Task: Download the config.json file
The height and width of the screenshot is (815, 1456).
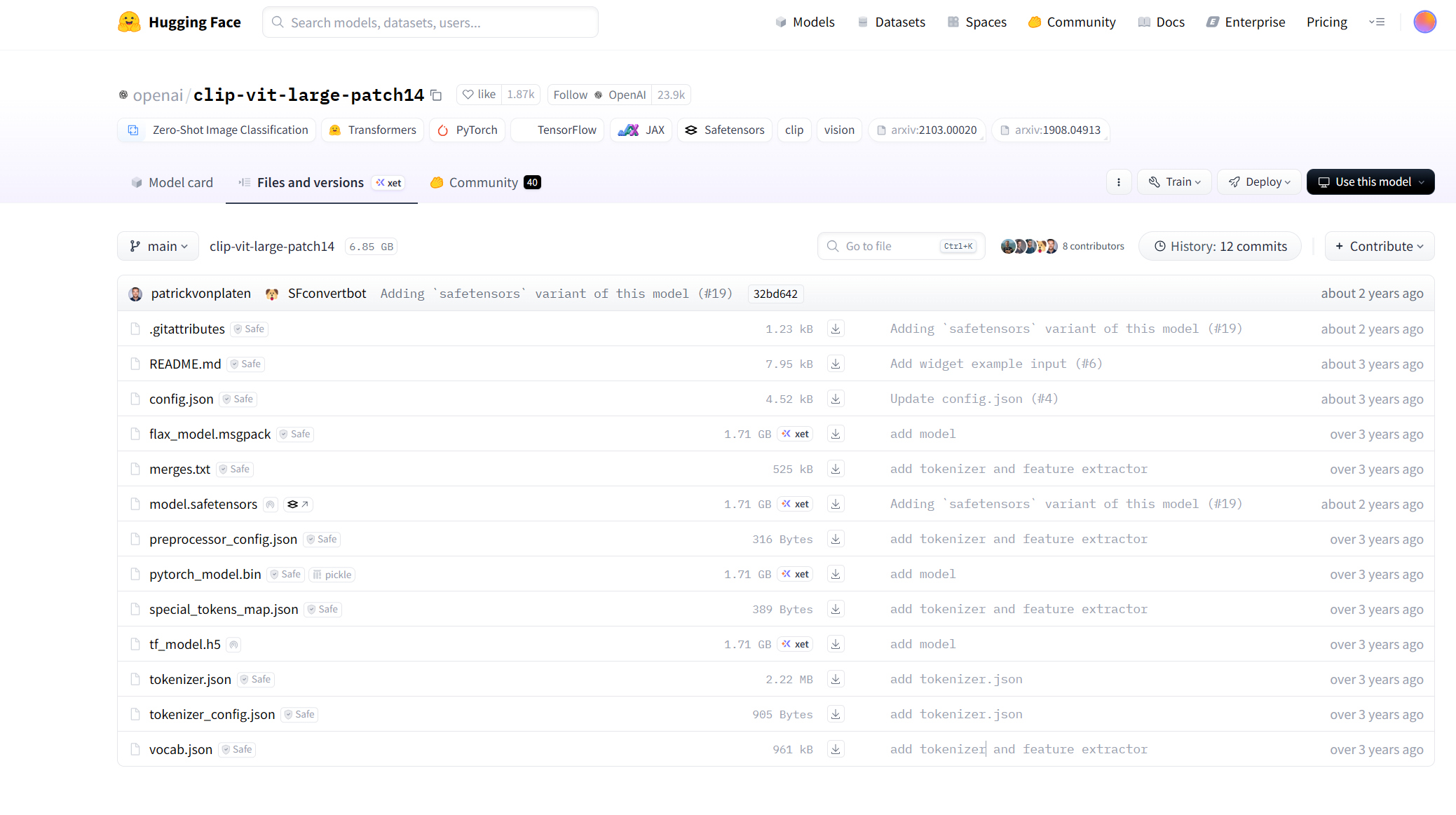Action: coord(835,398)
